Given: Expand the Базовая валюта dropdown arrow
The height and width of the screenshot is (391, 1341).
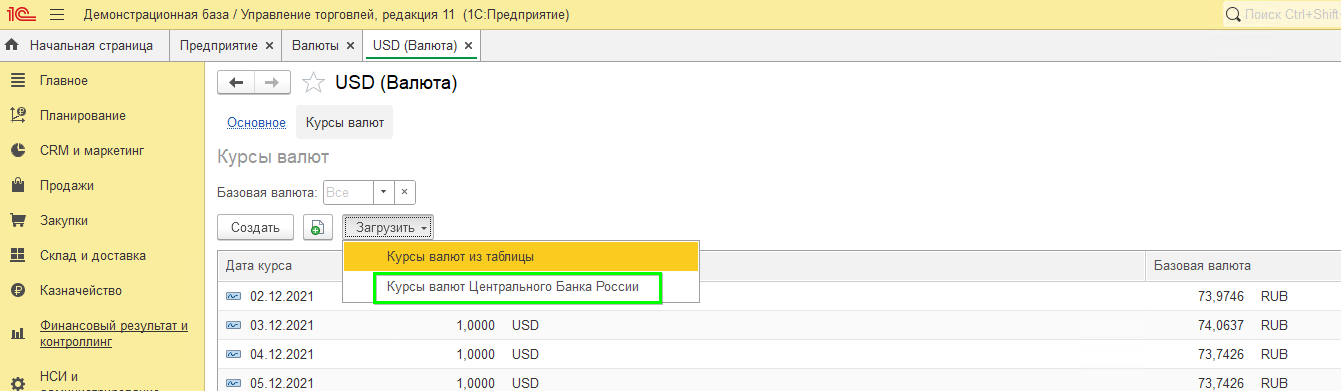Looking at the screenshot, I should [x=384, y=192].
